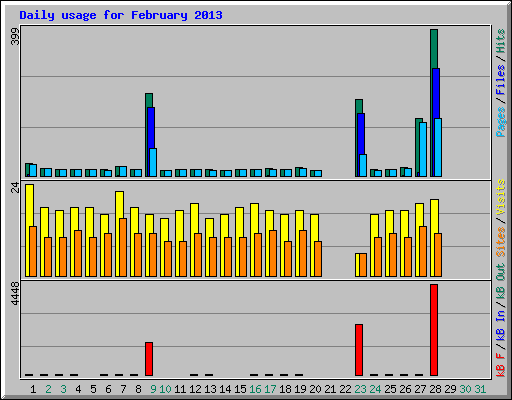
Task: Click the day 29 axis label
Action: [450, 389]
